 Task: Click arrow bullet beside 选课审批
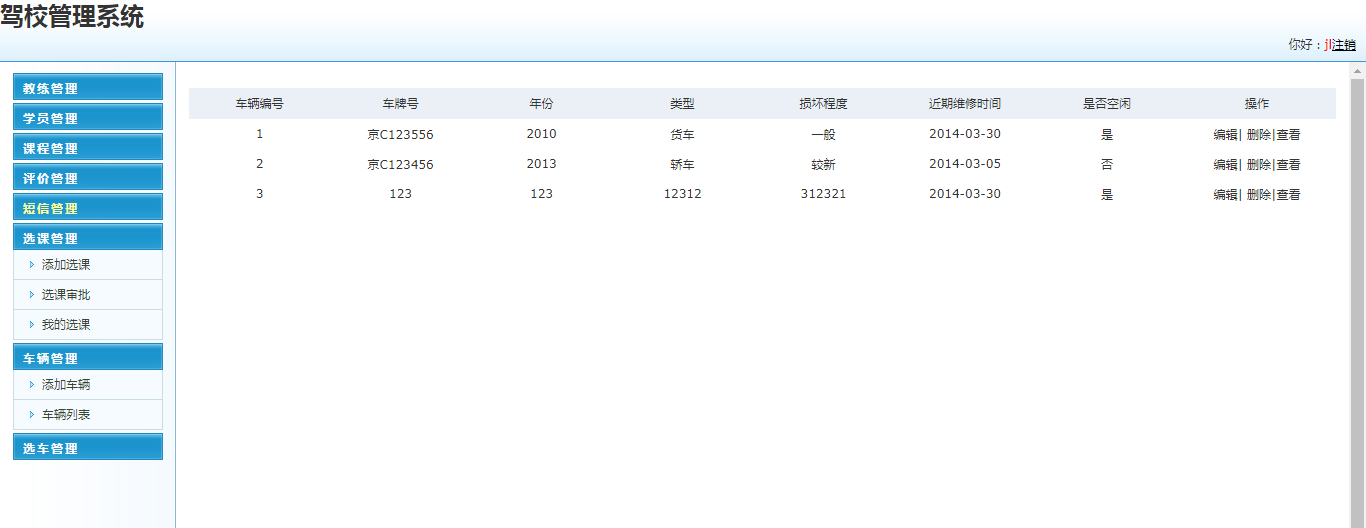point(32,295)
